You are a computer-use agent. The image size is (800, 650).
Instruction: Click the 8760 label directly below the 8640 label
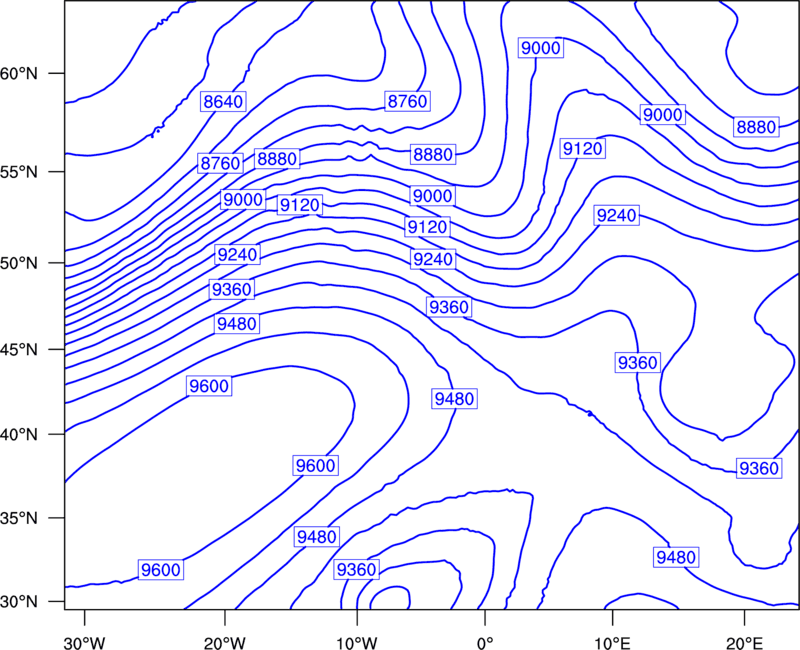[x=220, y=163]
